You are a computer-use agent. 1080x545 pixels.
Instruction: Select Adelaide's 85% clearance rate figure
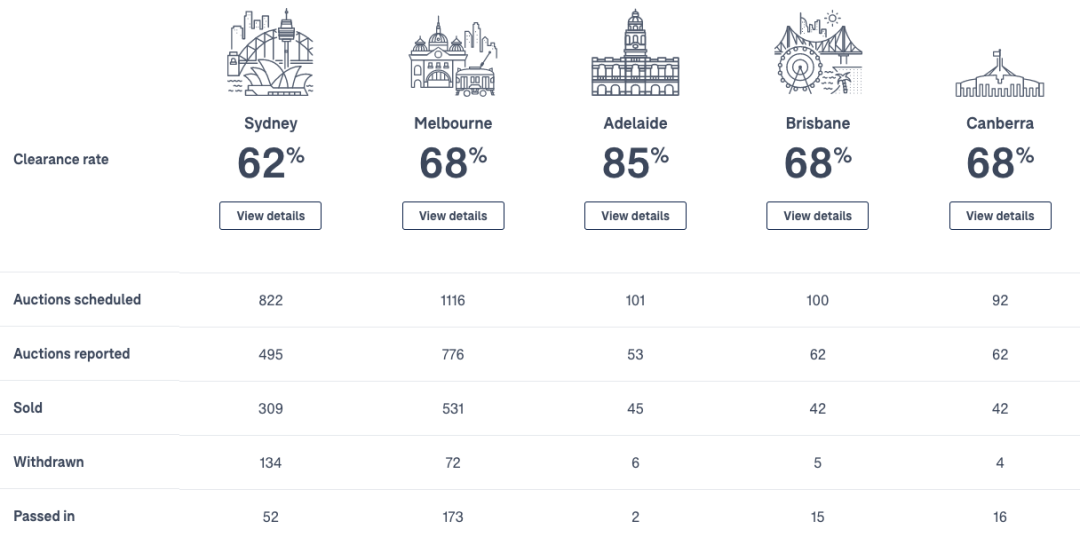[635, 163]
